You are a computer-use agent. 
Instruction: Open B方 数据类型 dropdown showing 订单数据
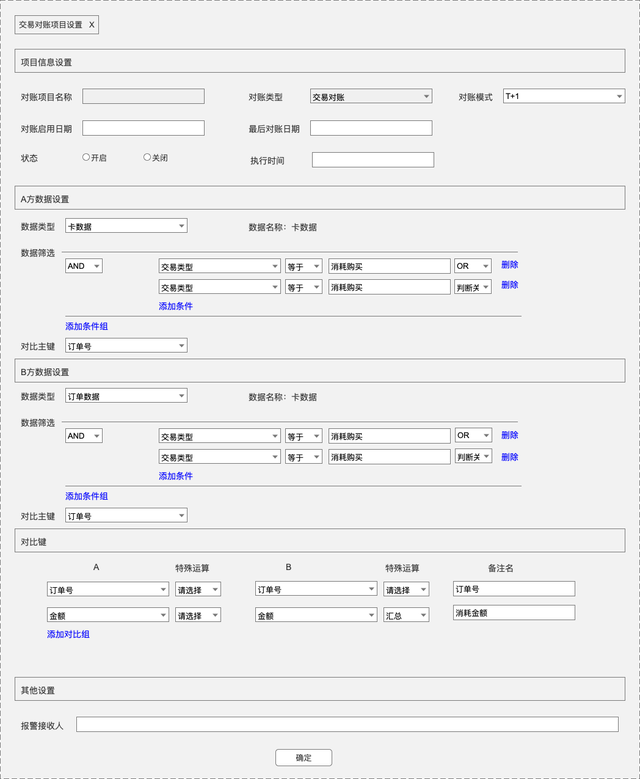126,396
